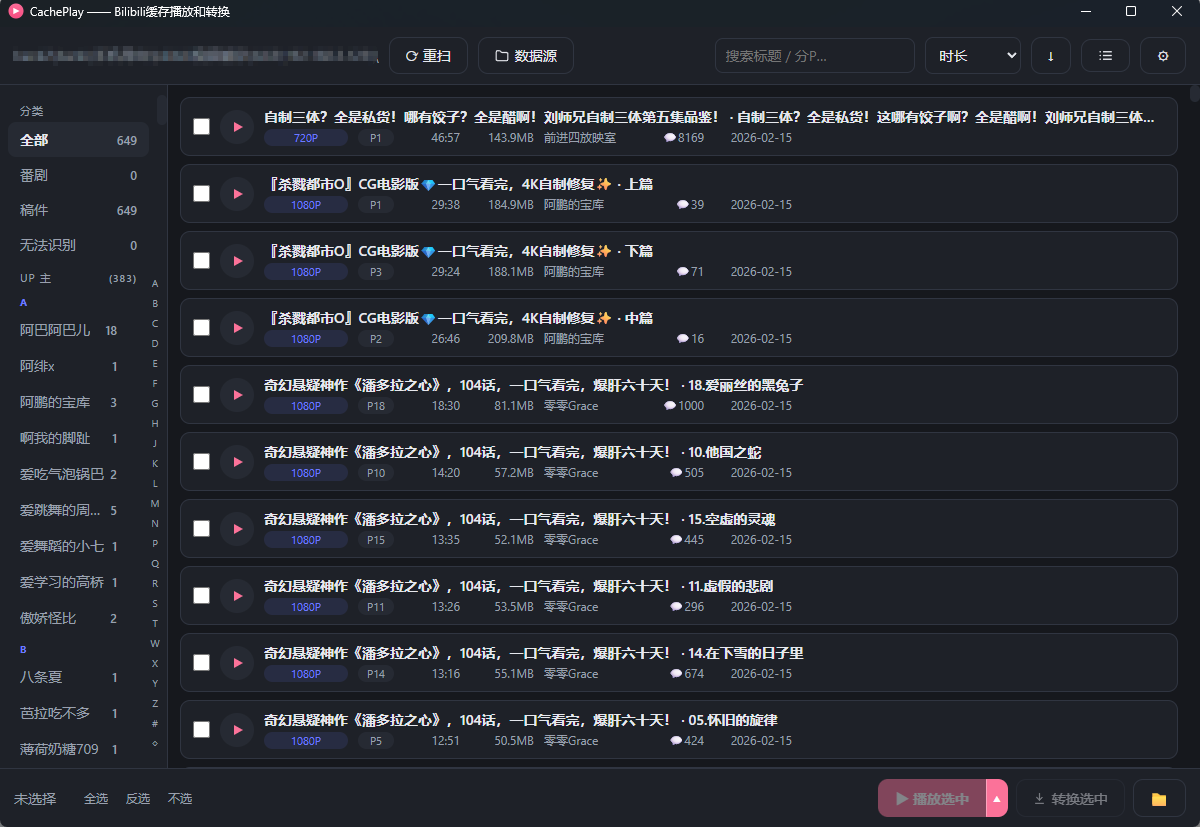Open settings gear icon
This screenshot has width=1200, height=827.
click(1163, 56)
